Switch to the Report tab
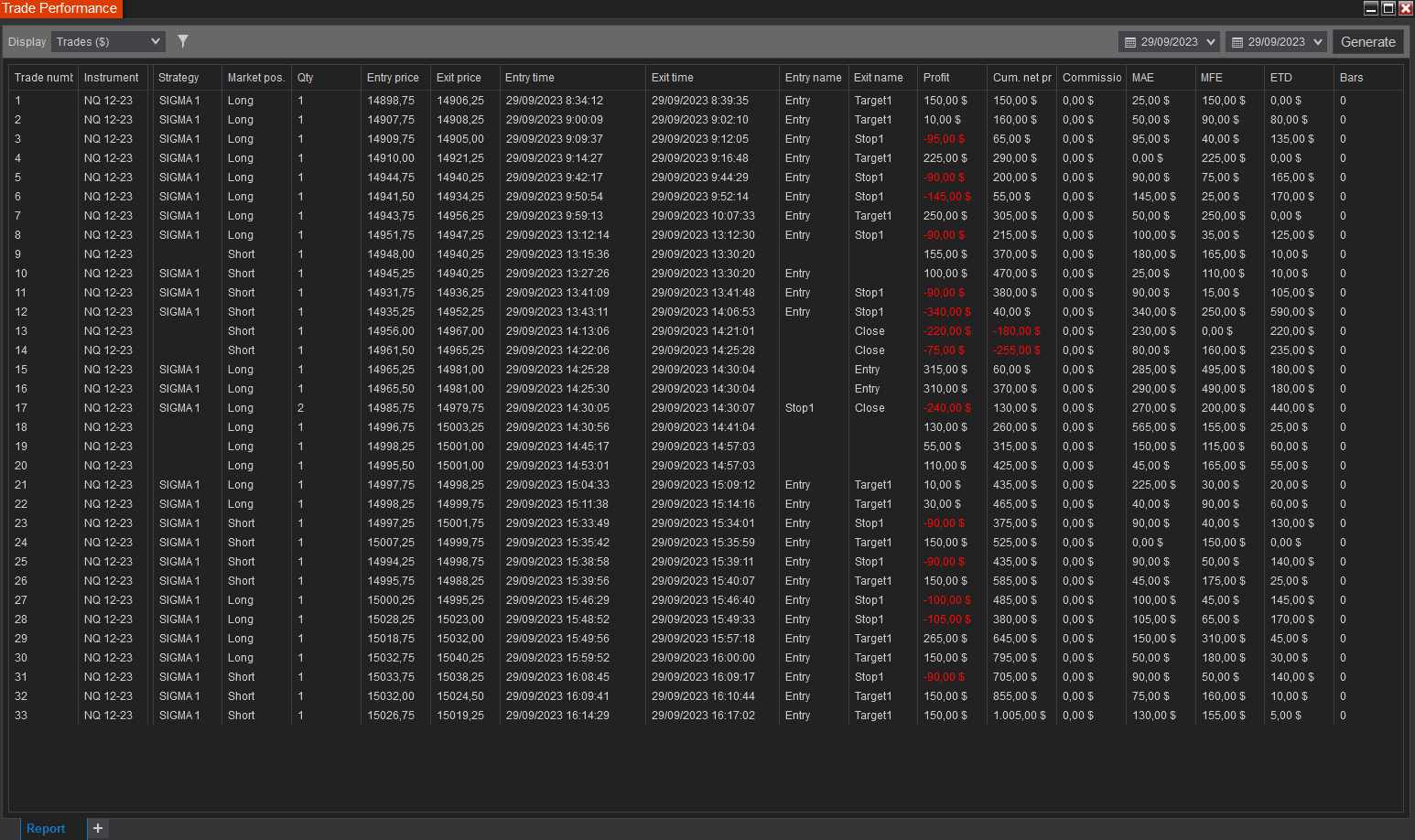 pyautogui.click(x=46, y=828)
